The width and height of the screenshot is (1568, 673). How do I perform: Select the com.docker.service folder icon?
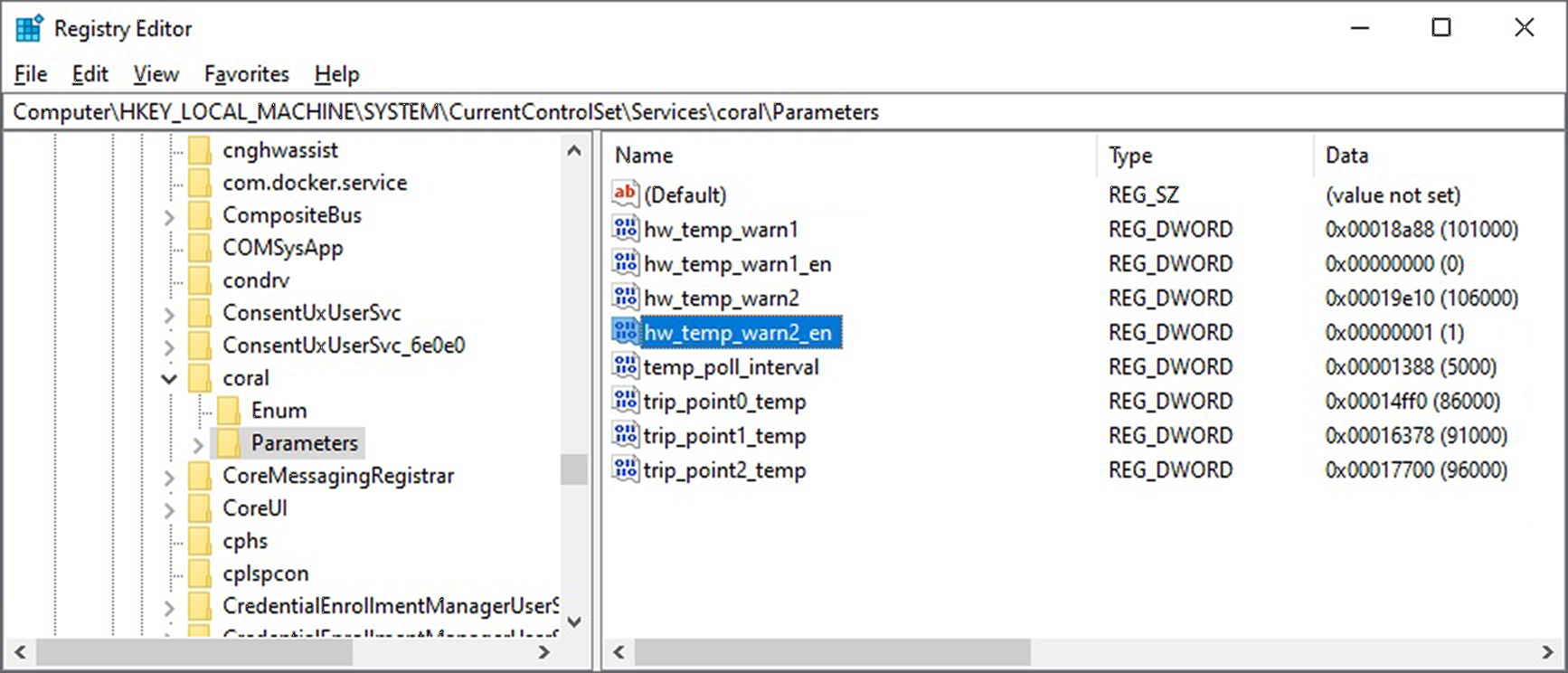[x=200, y=183]
